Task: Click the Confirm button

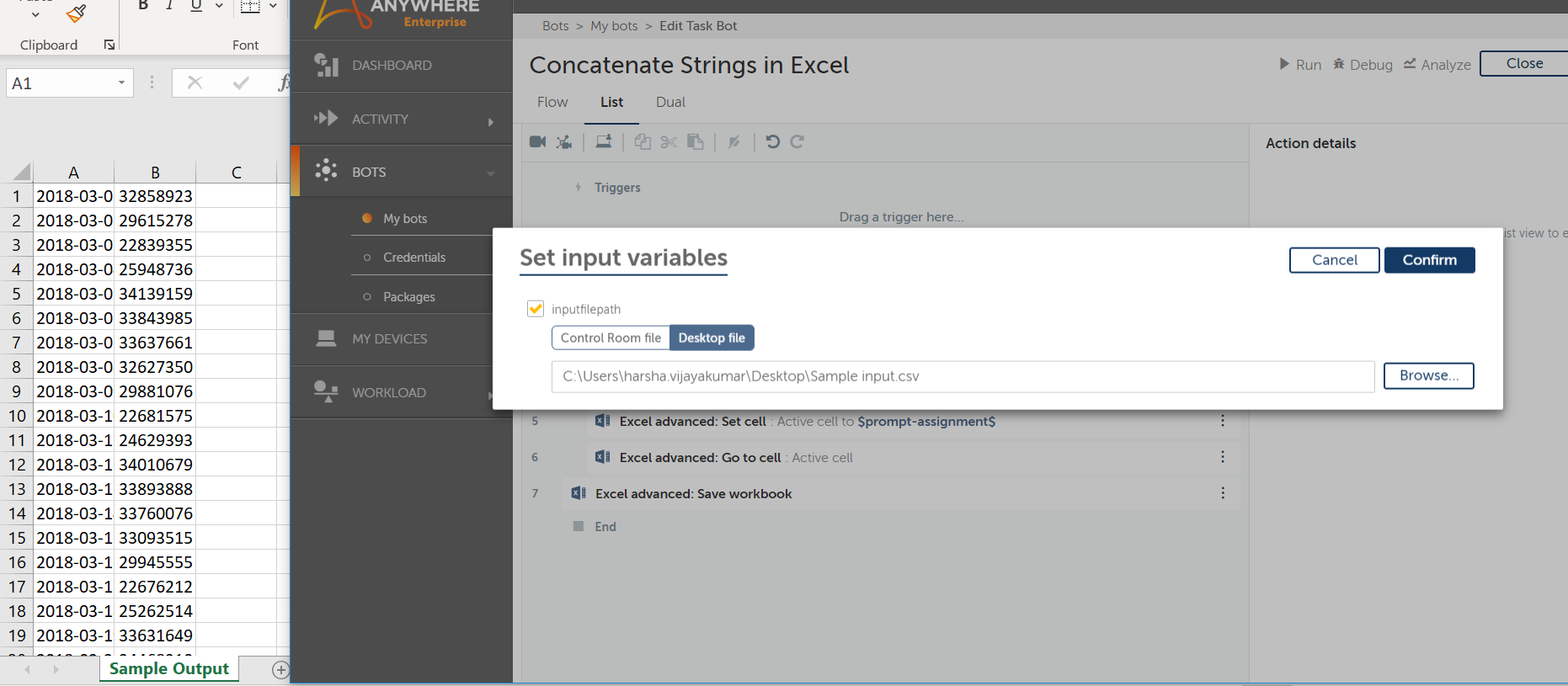Action: (1429, 260)
